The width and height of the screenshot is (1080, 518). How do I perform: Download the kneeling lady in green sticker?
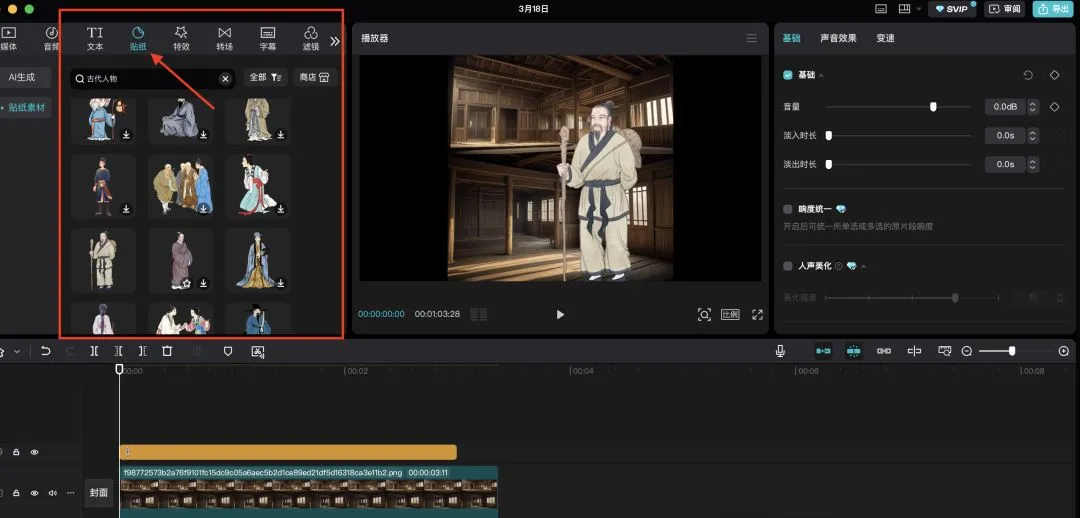[281, 209]
